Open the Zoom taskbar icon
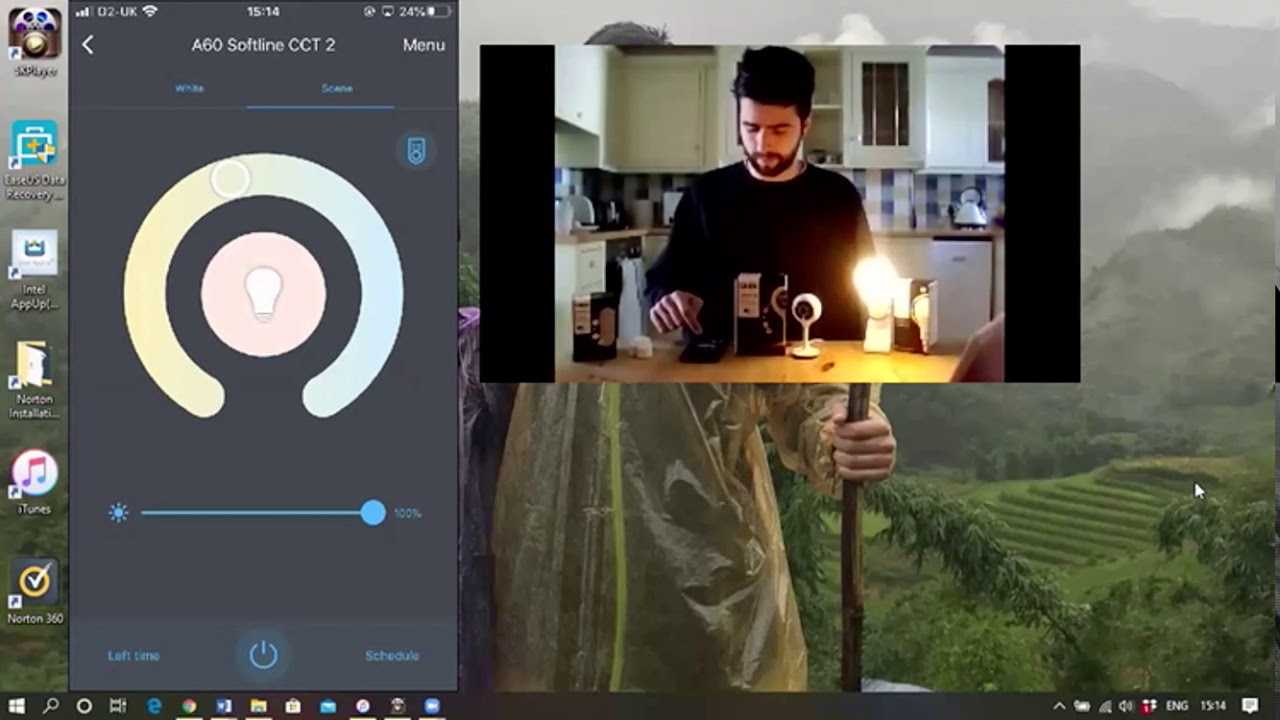1280x720 pixels. [432, 706]
